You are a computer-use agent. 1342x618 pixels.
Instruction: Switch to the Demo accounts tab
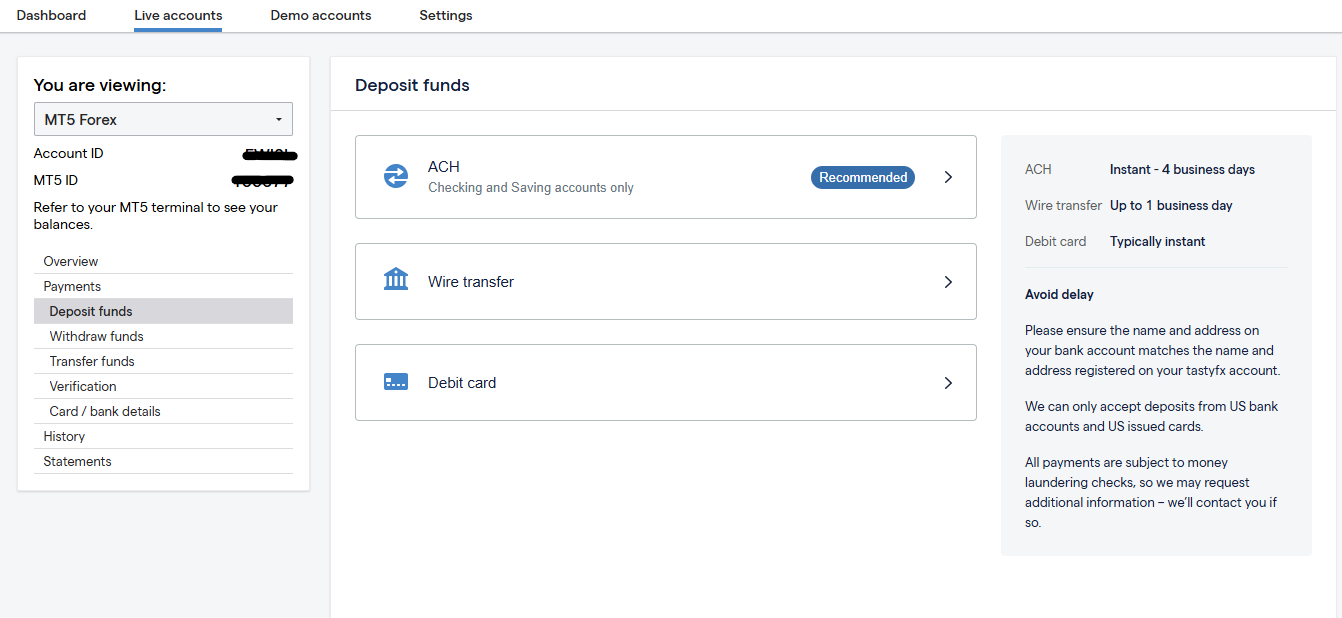coord(320,15)
